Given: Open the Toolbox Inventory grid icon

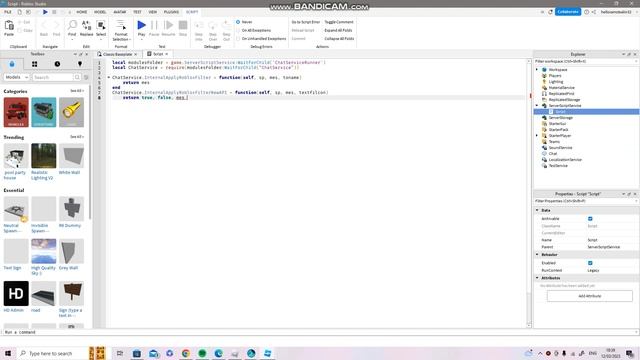Looking at the screenshot, I should [34, 64].
